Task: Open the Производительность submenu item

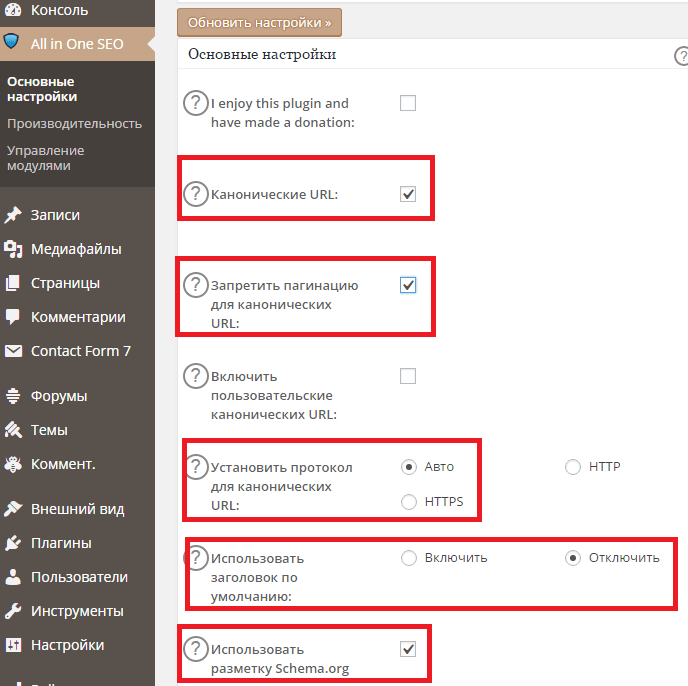Action: pos(75,124)
